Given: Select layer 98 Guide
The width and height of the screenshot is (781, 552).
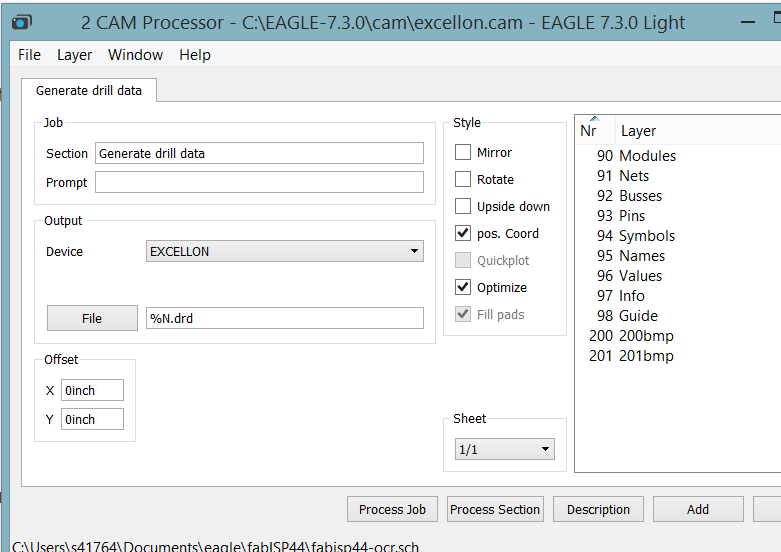Looking at the screenshot, I should pyautogui.click(x=678, y=315).
